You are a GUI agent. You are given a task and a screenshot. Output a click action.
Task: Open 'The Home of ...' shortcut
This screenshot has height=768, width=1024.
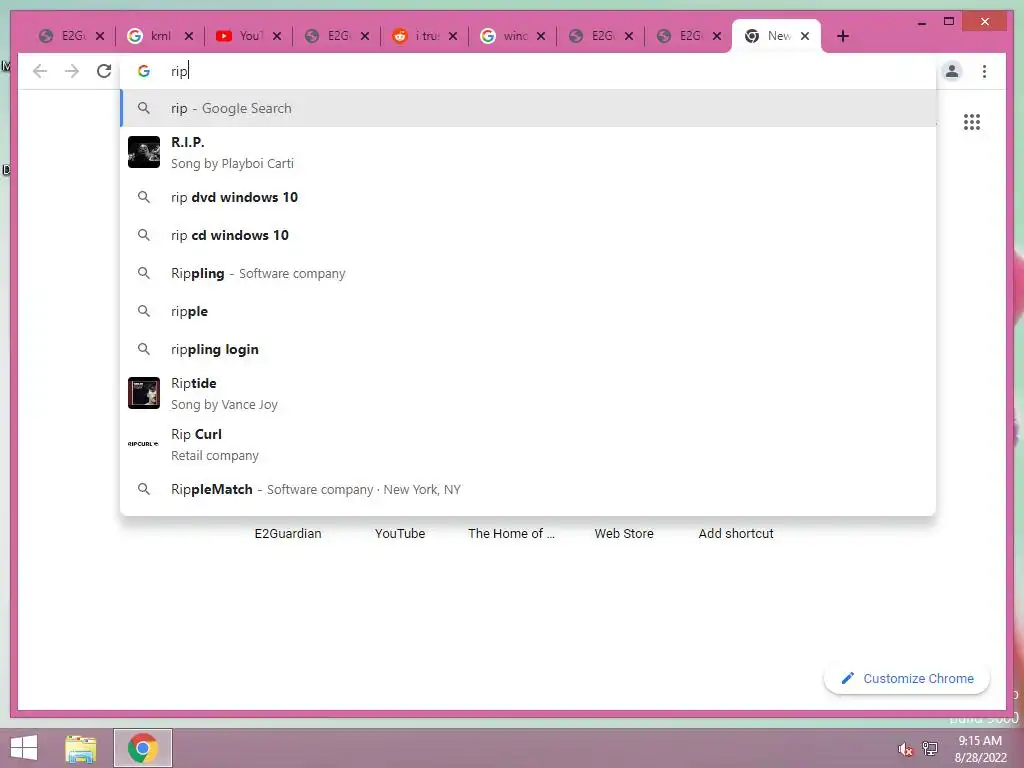(x=511, y=534)
